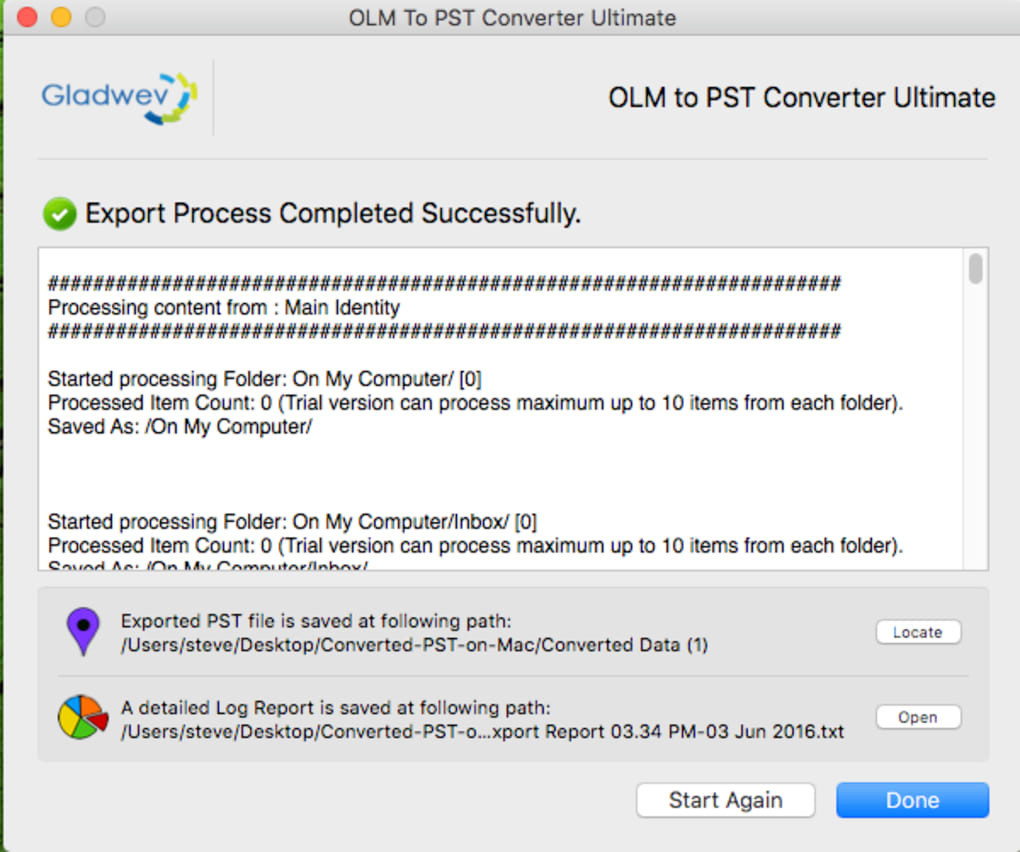Click the window title bar text
The width and height of the screenshot is (1020, 852).
coord(512,18)
